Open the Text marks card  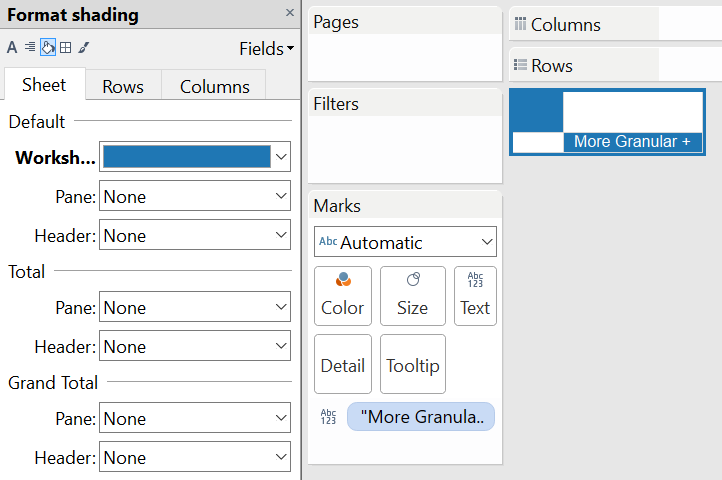pyautogui.click(x=475, y=296)
